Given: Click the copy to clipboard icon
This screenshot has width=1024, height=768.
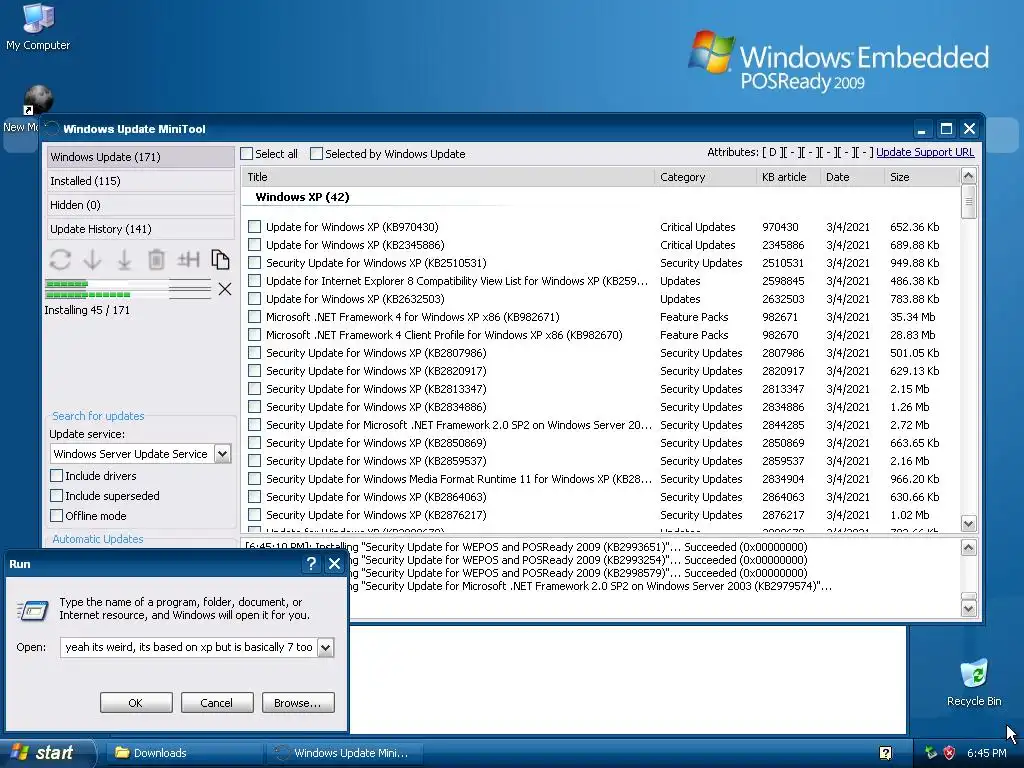Looking at the screenshot, I should tap(220, 260).
